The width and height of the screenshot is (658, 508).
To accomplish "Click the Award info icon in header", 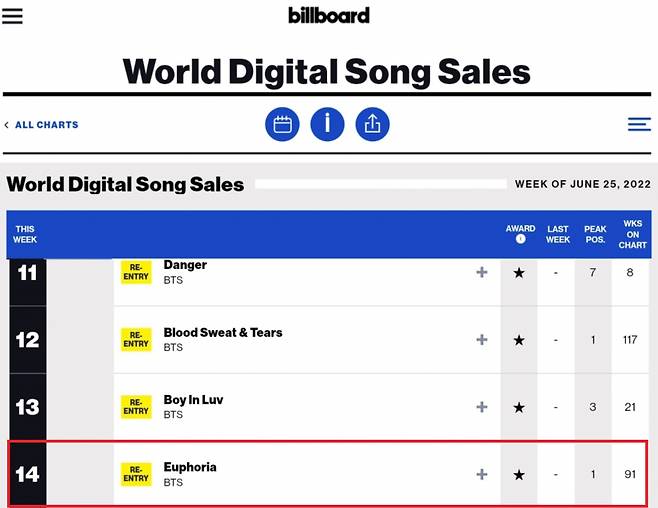I will (520, 240).
